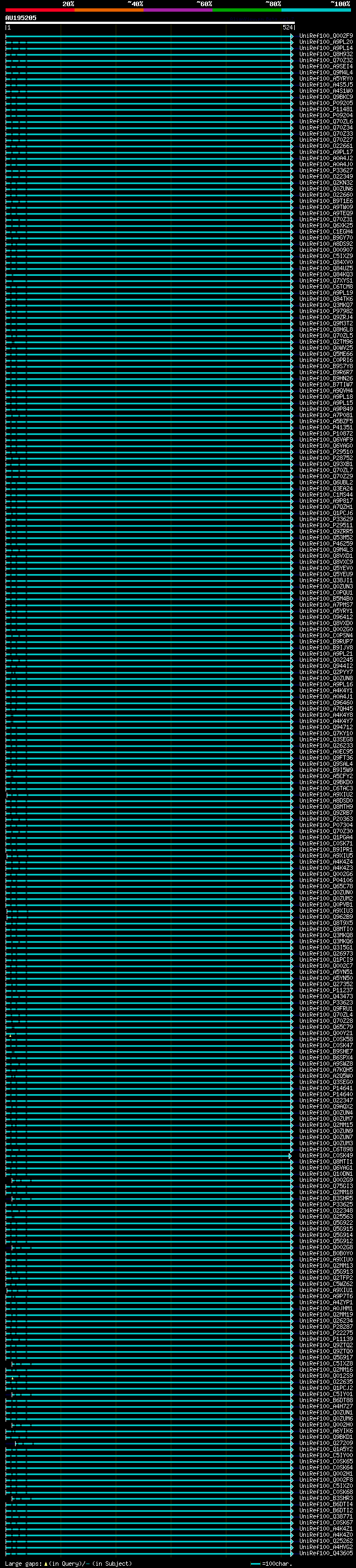
Task: Click the orange ~40% identity legend segment
Action: pyautogui.click(x=109, y=10)
